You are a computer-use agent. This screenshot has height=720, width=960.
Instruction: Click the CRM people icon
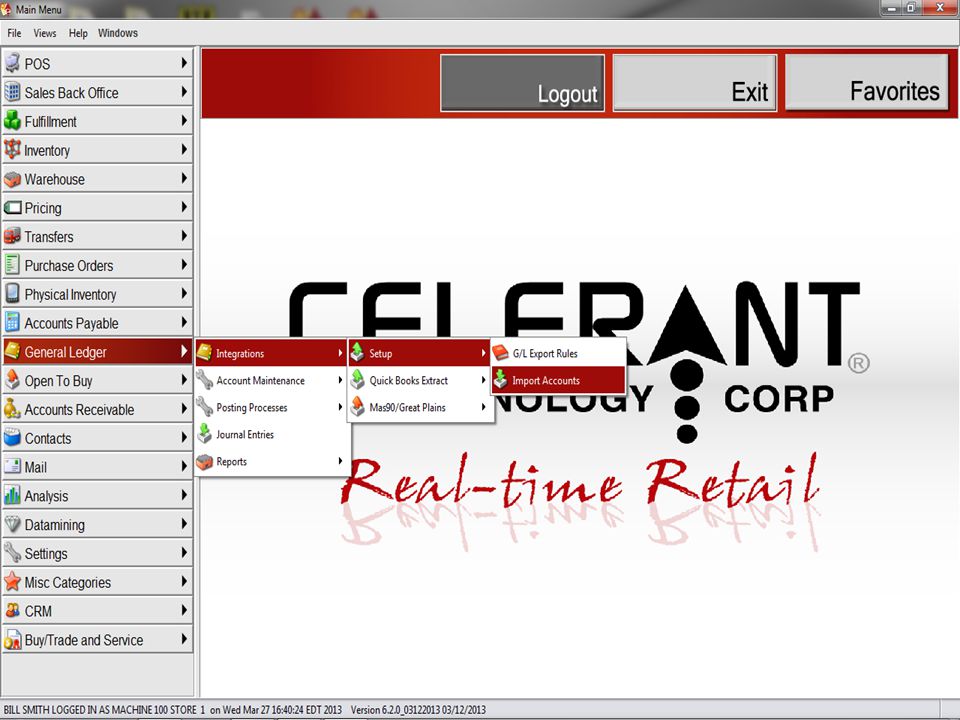pos(12,610)
